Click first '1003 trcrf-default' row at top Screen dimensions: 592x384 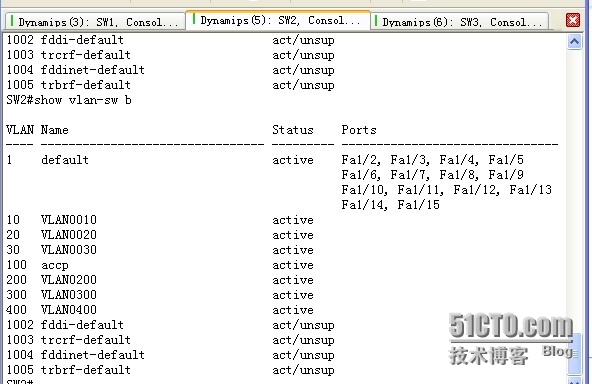pos(170,55)
